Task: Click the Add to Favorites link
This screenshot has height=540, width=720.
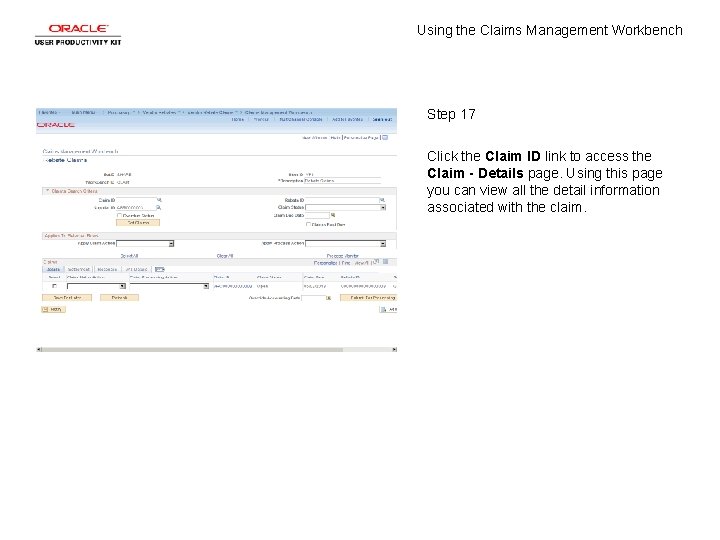Action: [x=347, y=119]
